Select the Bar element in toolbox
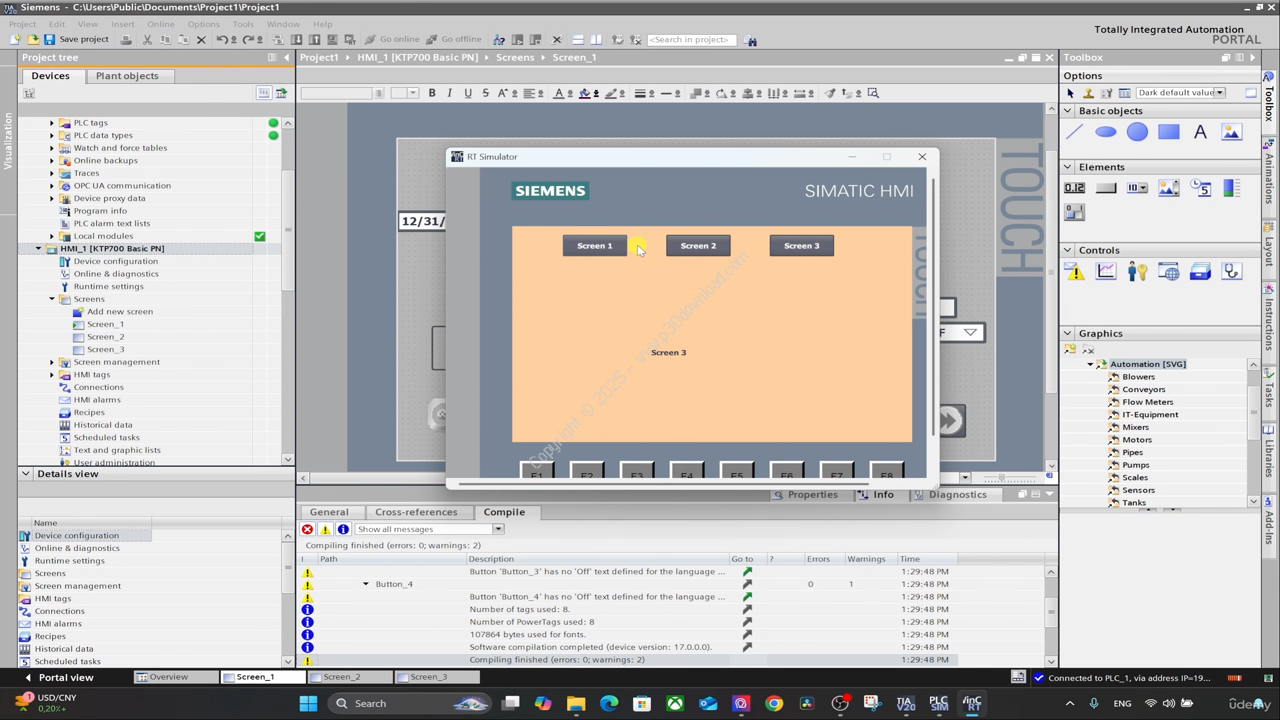This screenshot has width=1280, height=720. [x=1231, y=188]
